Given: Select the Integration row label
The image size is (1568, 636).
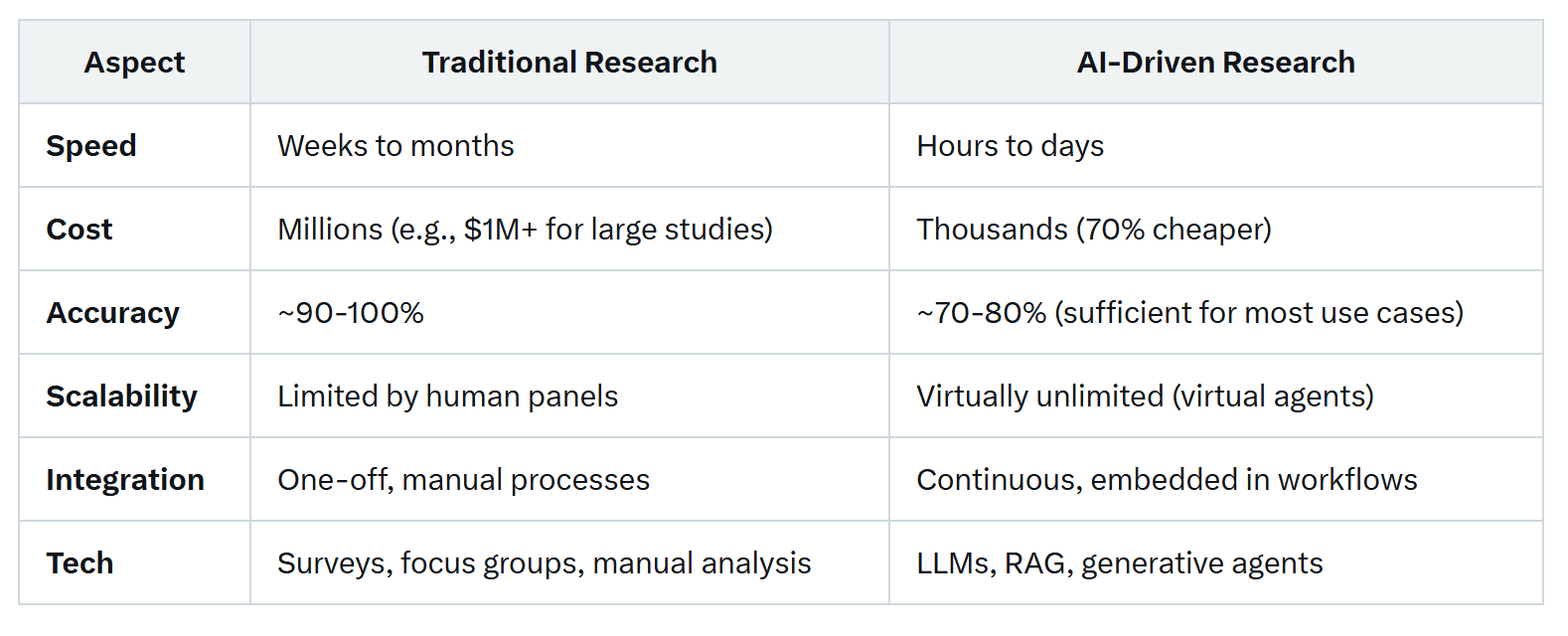Looking at the screenshot, I should (125, 480).
